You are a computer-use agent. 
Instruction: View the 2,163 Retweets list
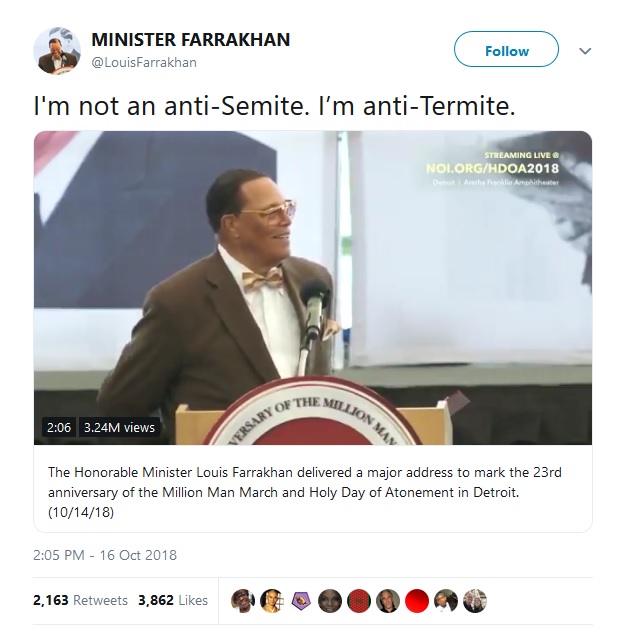click(80, 600)
